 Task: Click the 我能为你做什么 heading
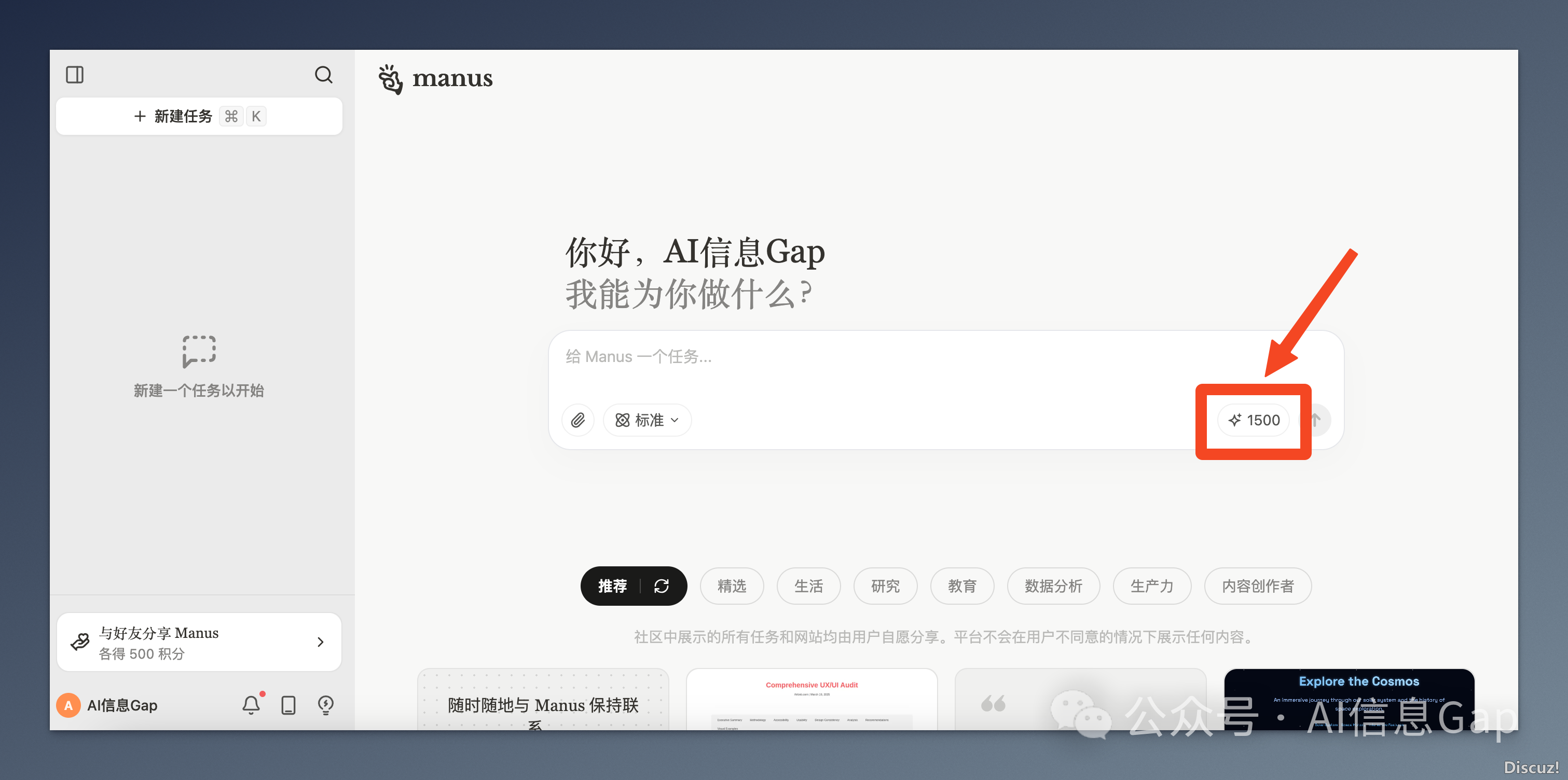click(x=689, y=294)
